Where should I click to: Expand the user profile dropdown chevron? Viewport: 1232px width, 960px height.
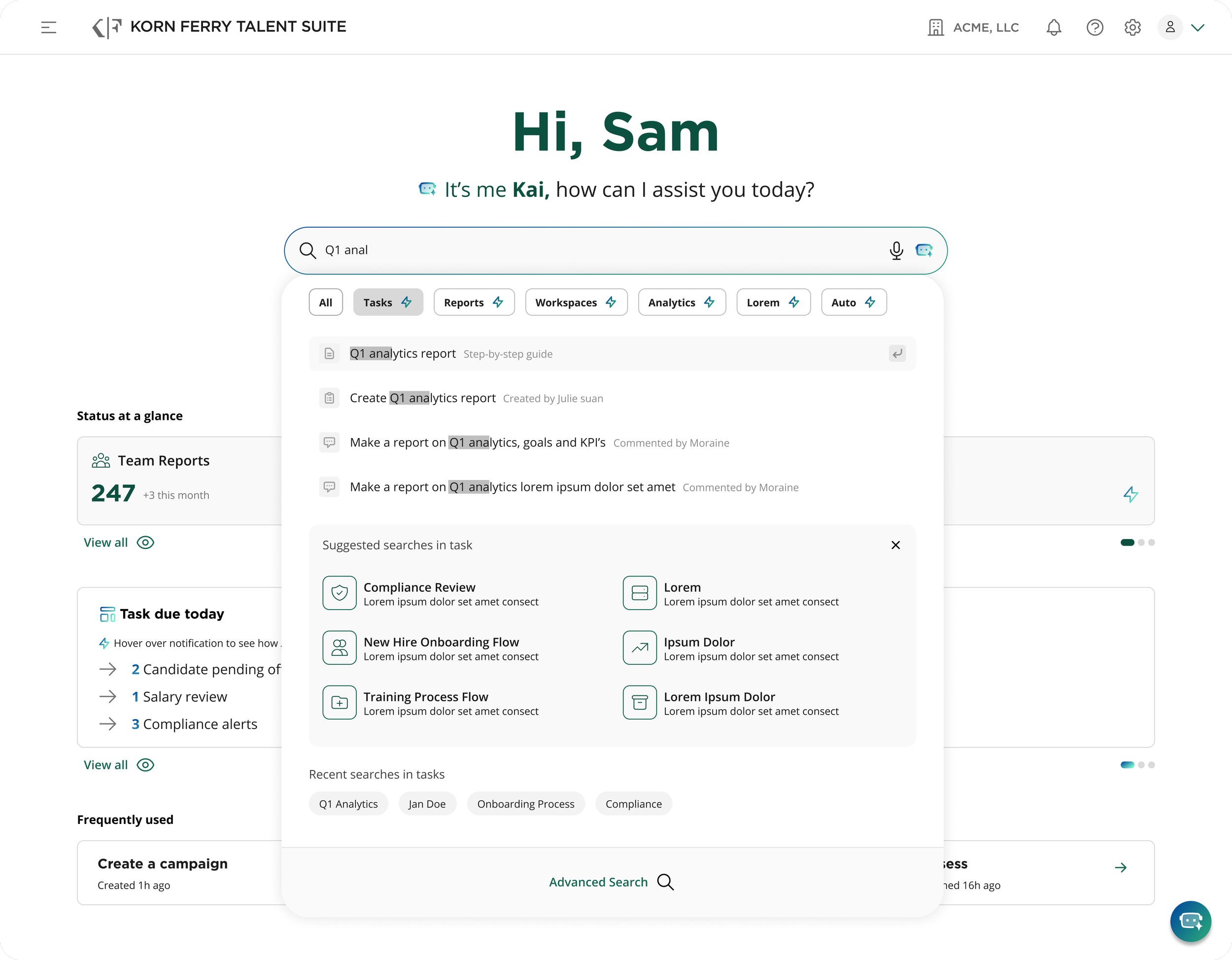1198,27
